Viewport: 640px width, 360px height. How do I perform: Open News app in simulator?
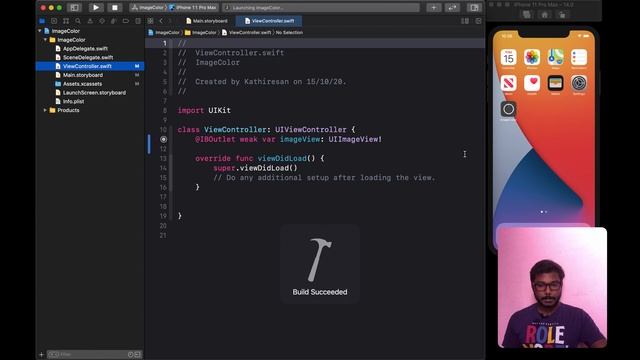point(508,83)
